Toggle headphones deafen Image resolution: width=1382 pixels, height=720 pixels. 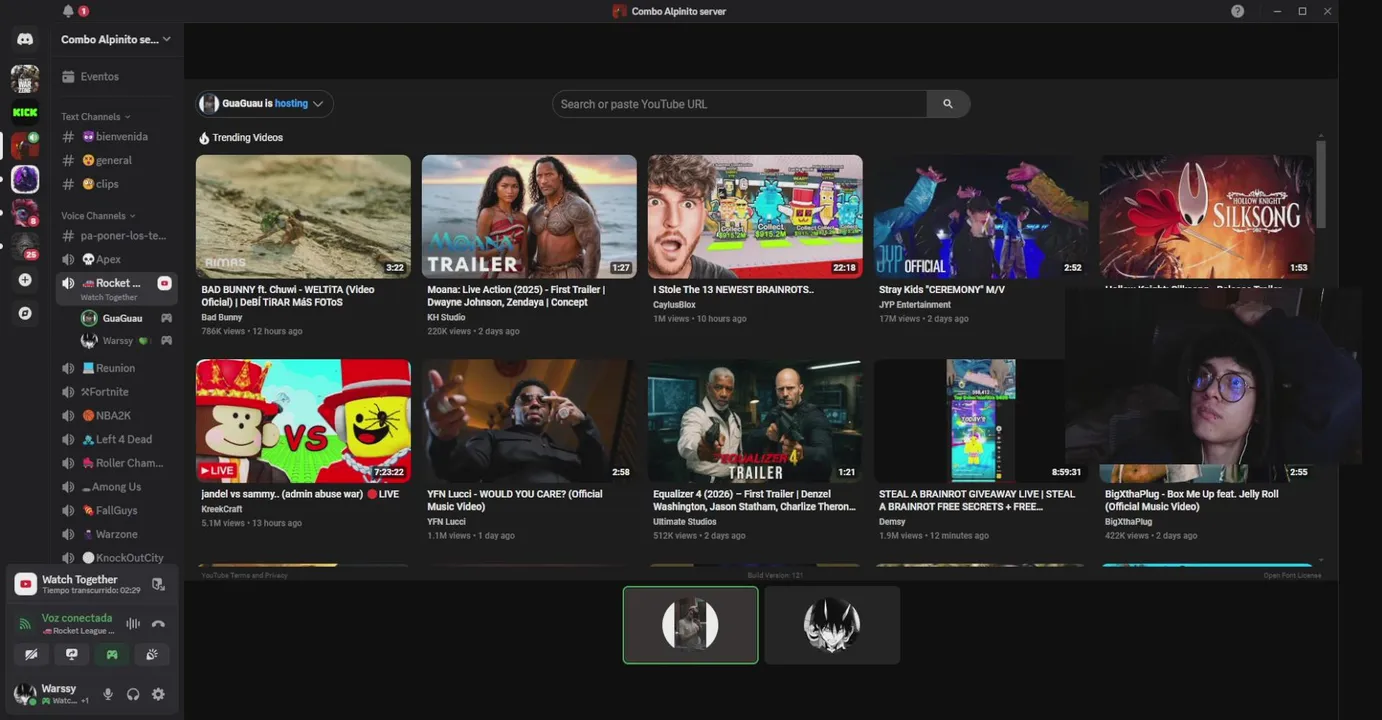(133, 694)
